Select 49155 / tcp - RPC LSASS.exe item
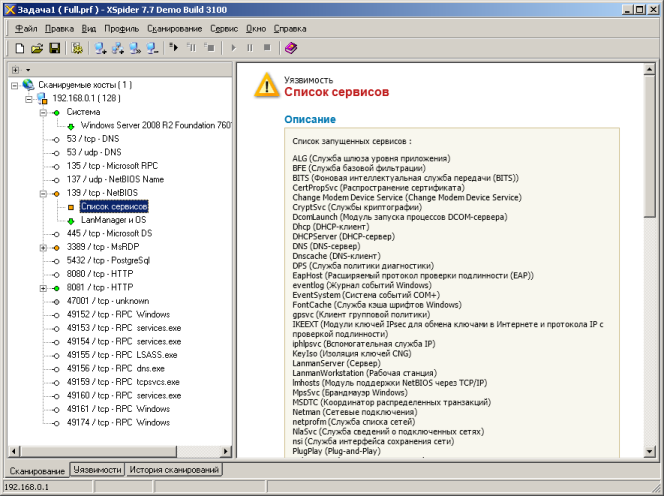The height and width of the screenshot is (496, 664). 122,355
